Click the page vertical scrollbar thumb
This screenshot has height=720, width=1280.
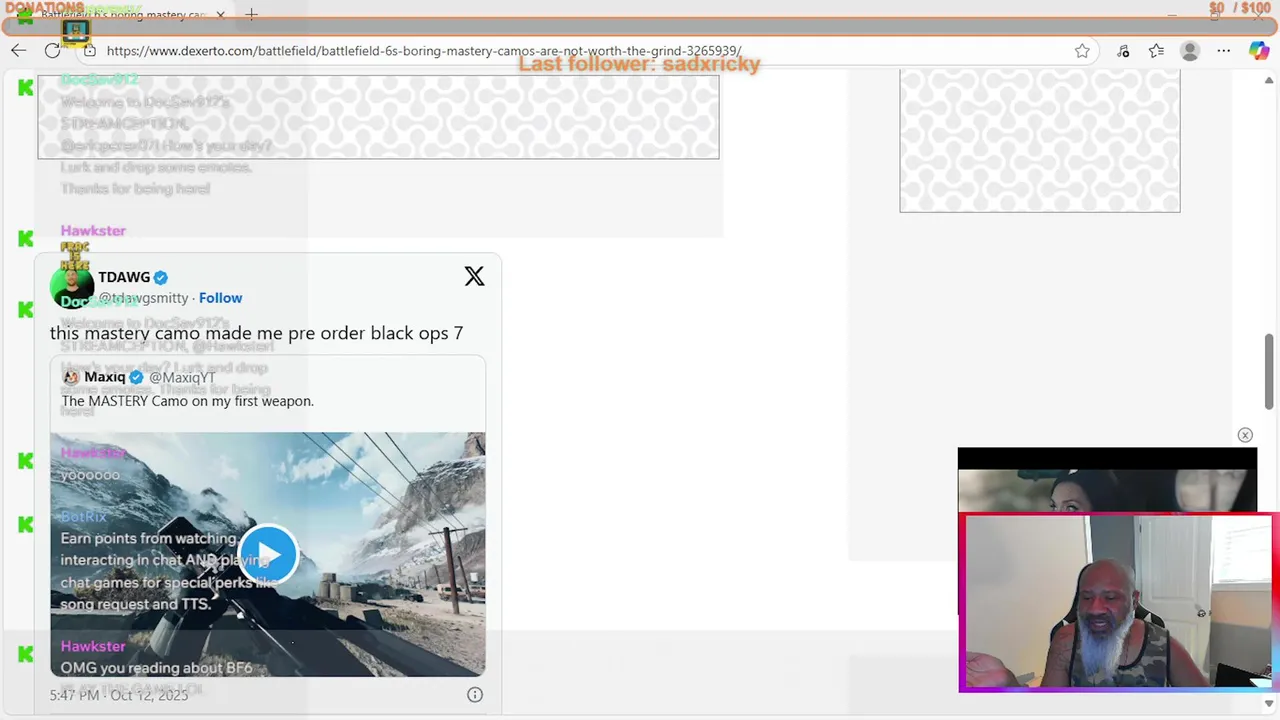(x=1269, y=371)
